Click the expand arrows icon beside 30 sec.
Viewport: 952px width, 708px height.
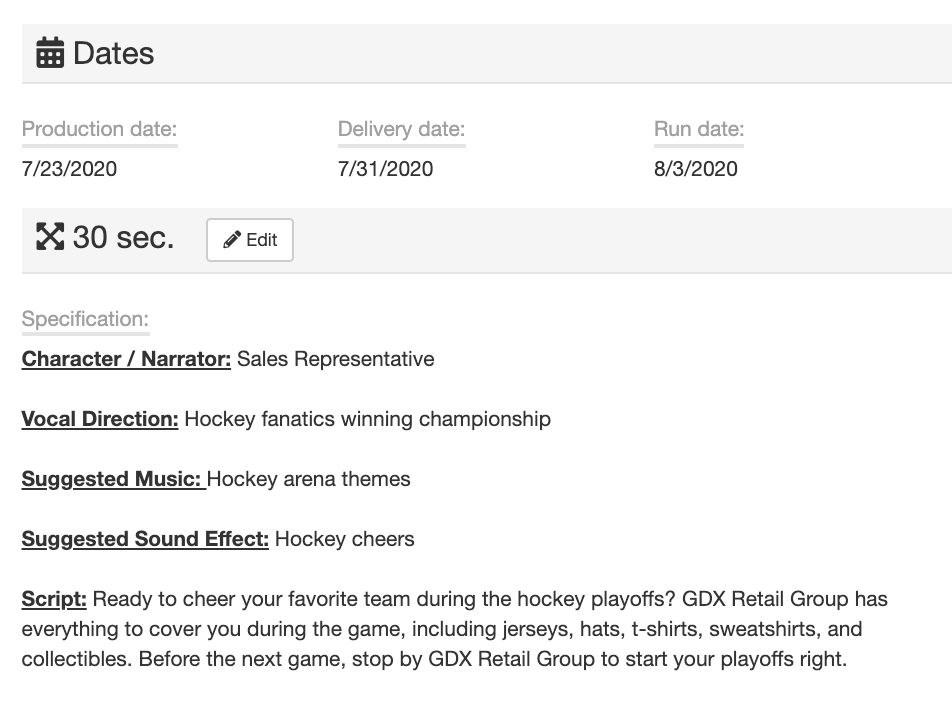(x=50, y=237)
